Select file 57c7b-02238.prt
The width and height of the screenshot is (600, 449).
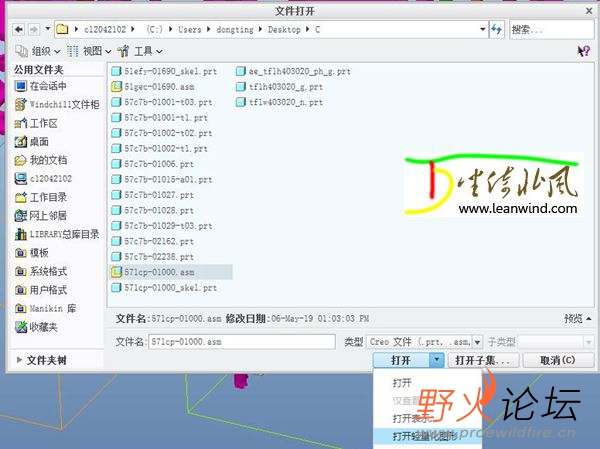(152, 256)
